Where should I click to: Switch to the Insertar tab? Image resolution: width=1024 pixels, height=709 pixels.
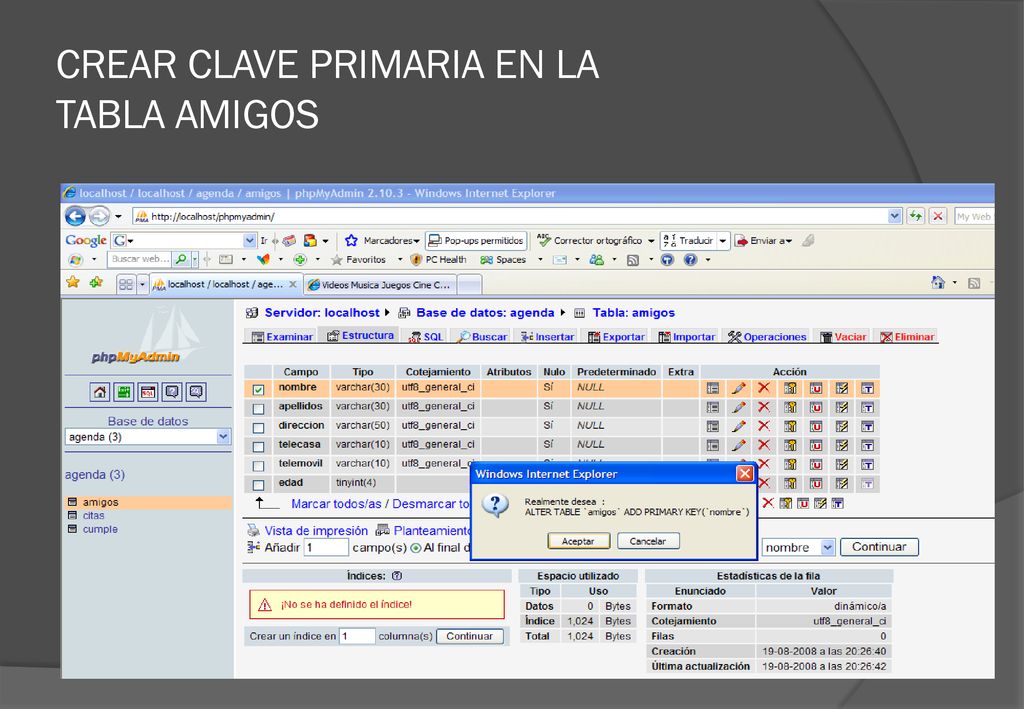pos(547,337)
